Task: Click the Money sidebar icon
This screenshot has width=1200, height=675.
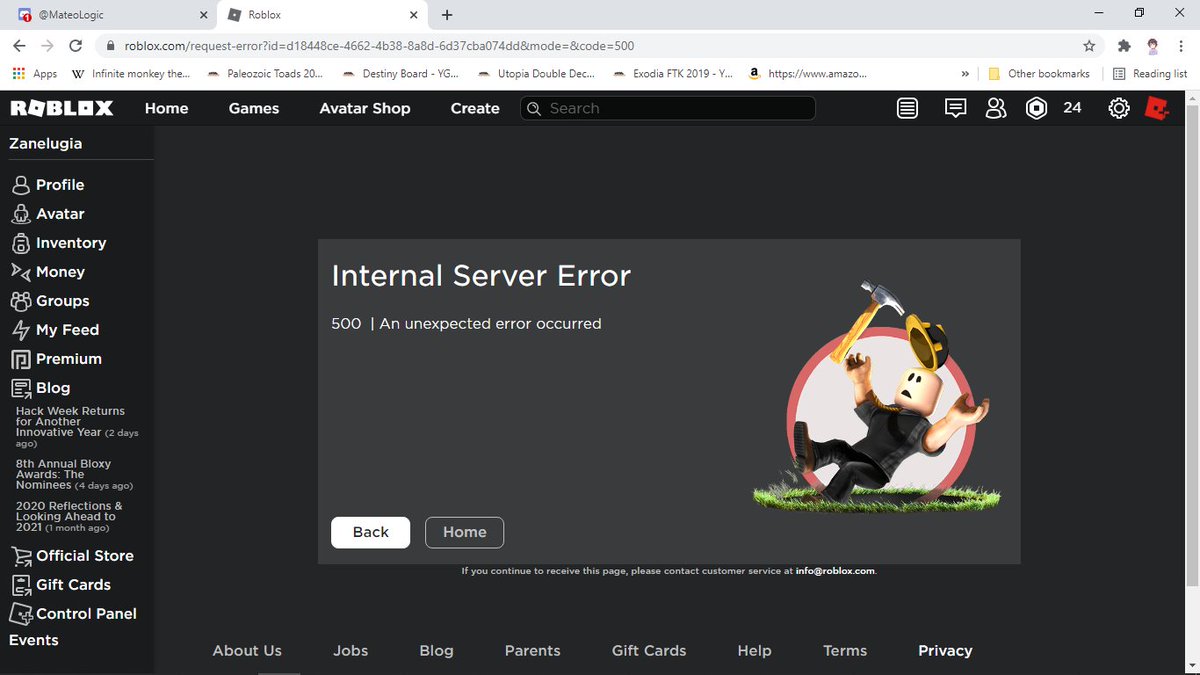Action: click(20, 272)
